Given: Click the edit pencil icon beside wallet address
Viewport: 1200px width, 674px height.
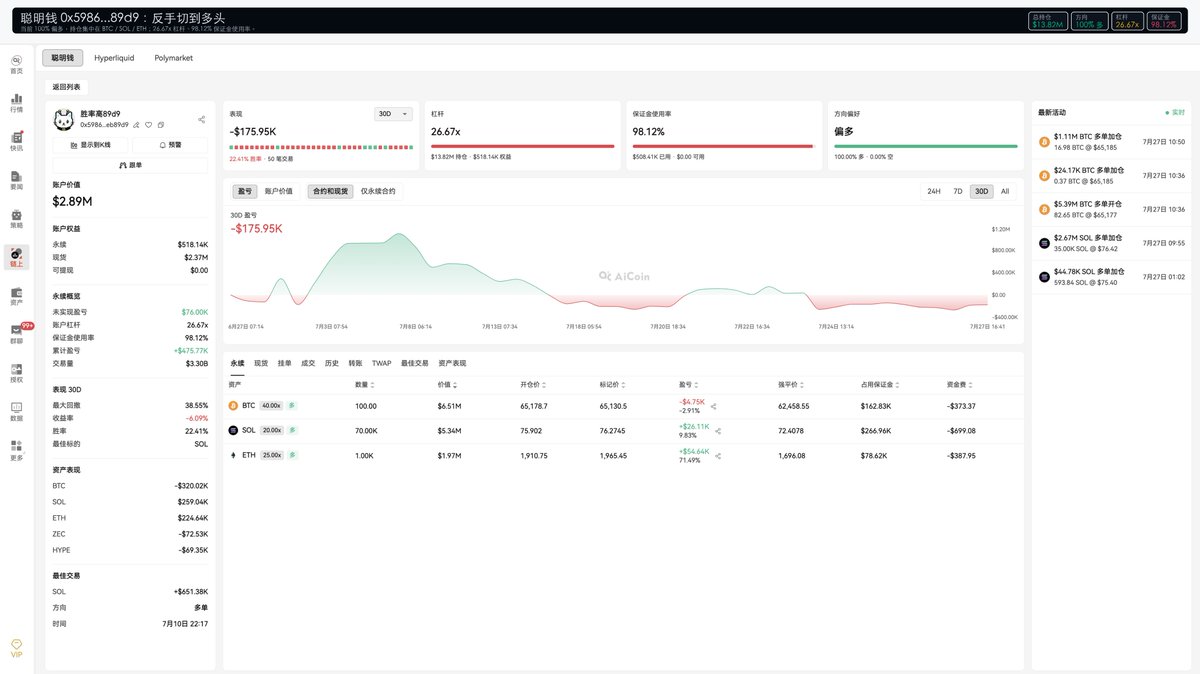Looking at the screenshot, I should [137, 125].
